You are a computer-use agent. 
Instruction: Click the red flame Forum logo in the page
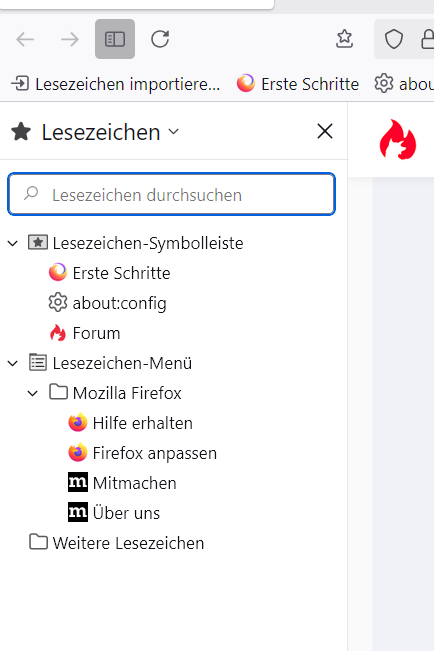pyautogui.click(x=397, y=140)
